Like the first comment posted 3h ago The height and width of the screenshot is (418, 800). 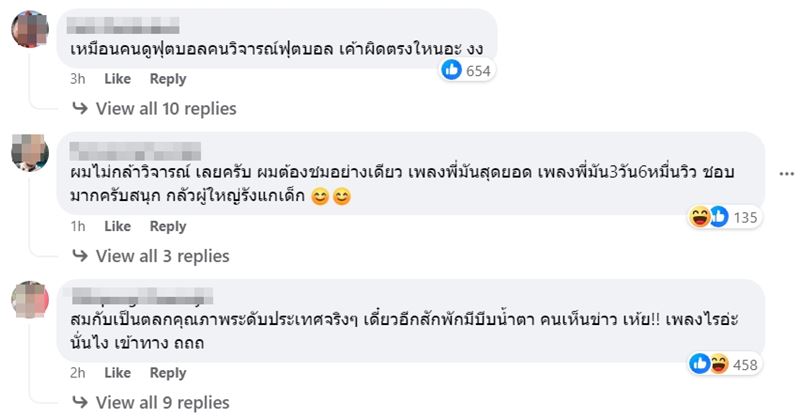tap(118, 79)
